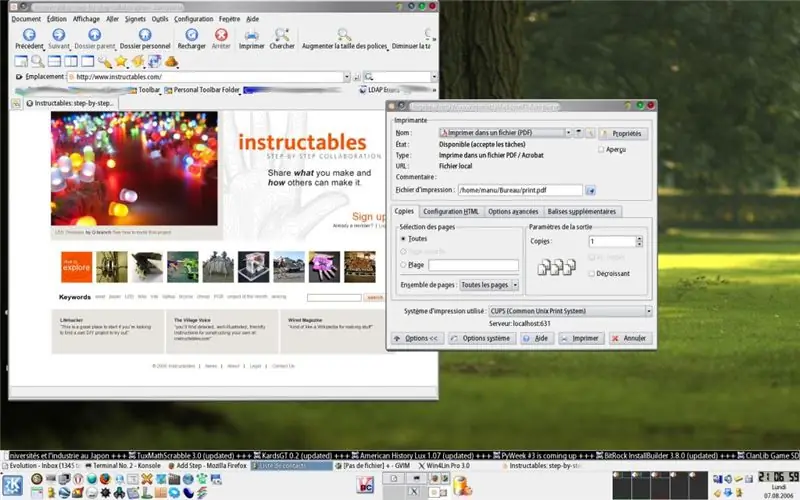Click the LED lights featured image
This screenshot has width=800, height=500.
point(134,168)
